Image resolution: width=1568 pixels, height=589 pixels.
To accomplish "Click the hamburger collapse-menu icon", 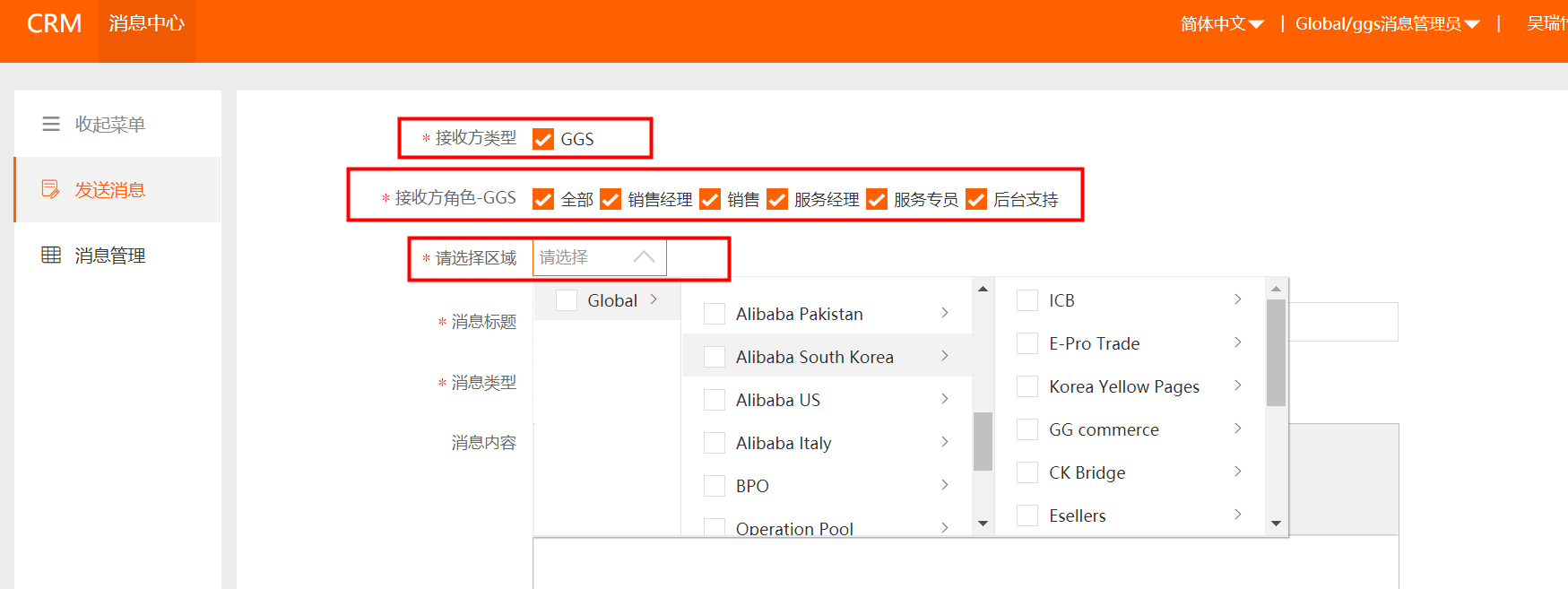I will (51, 124).
